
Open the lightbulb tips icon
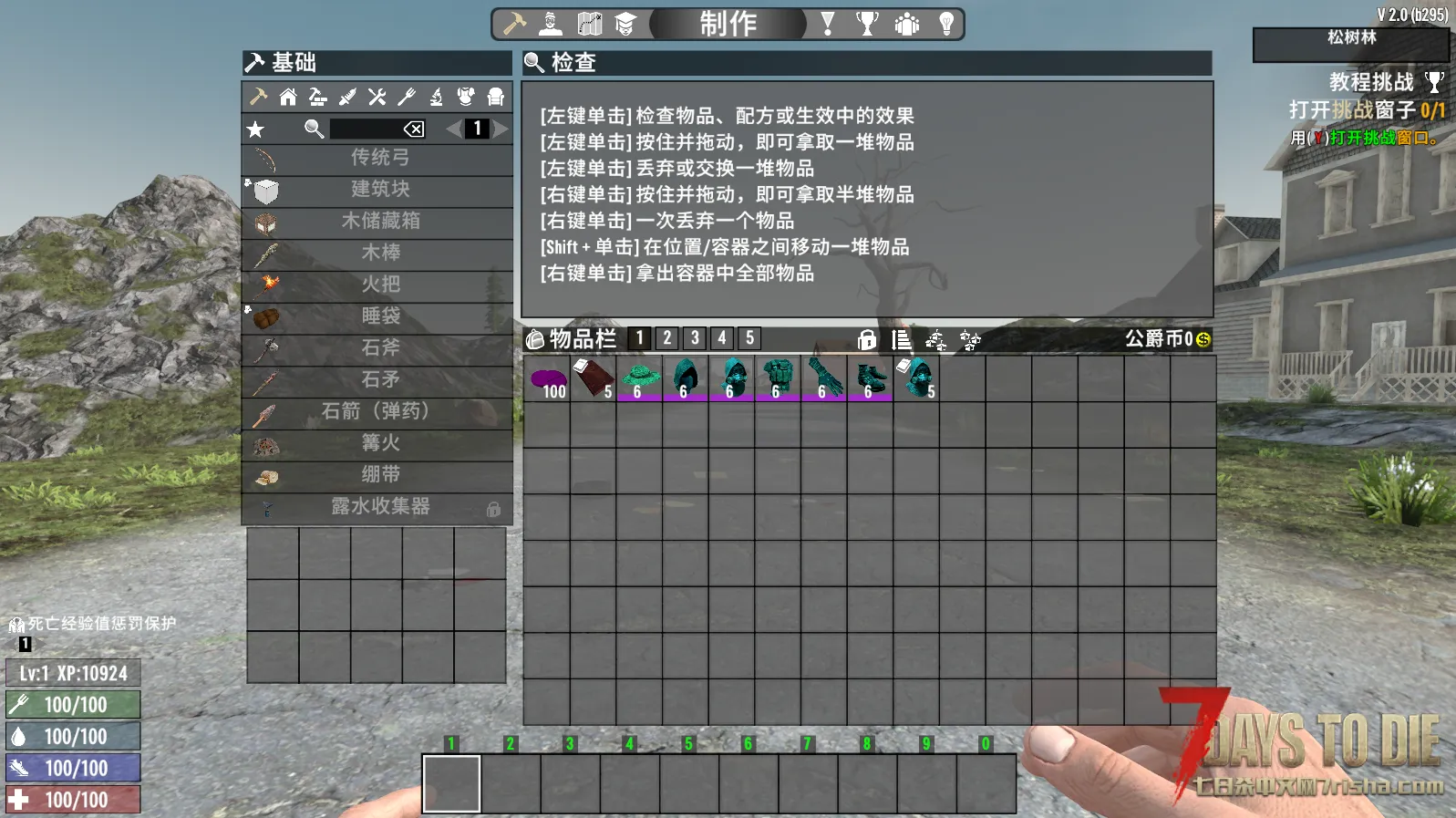tap(946, 23)
